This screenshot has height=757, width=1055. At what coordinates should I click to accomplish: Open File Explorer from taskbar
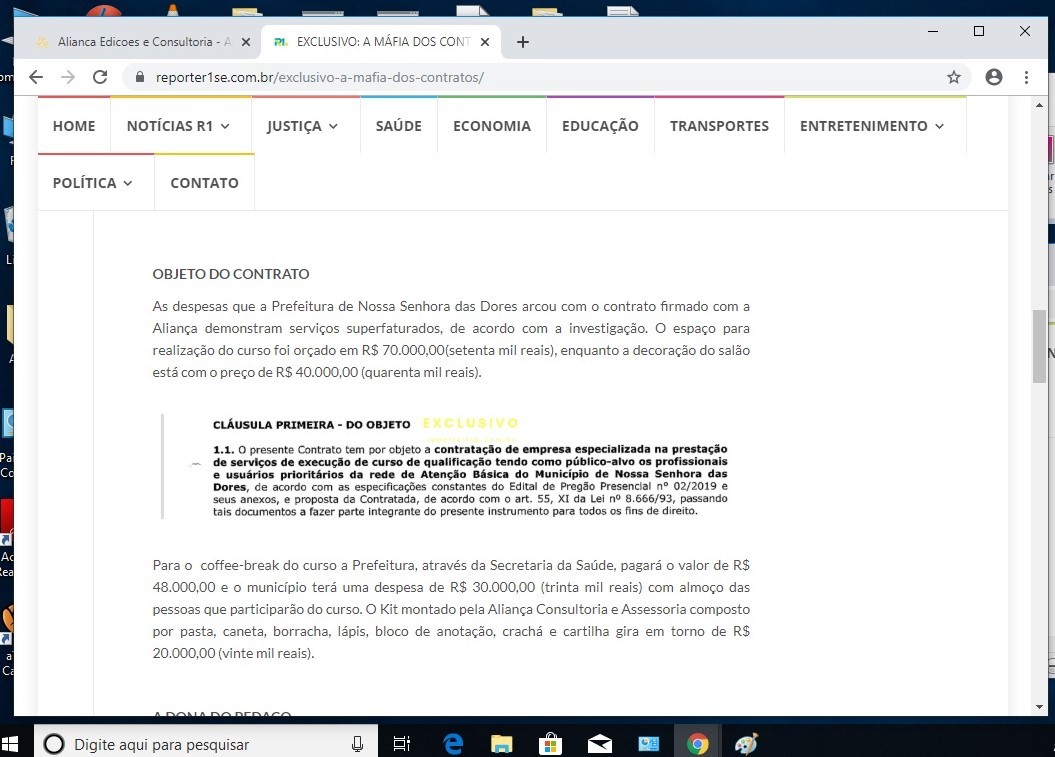coord(501,744)
